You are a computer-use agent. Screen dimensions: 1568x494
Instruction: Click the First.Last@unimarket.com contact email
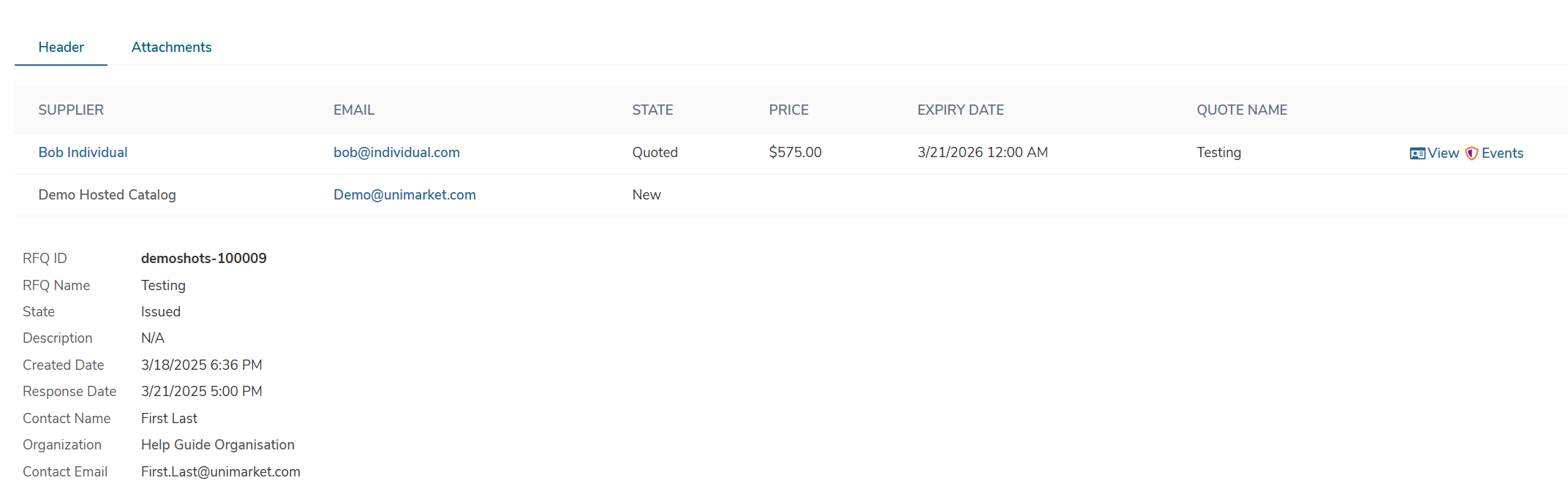[220, 472]
